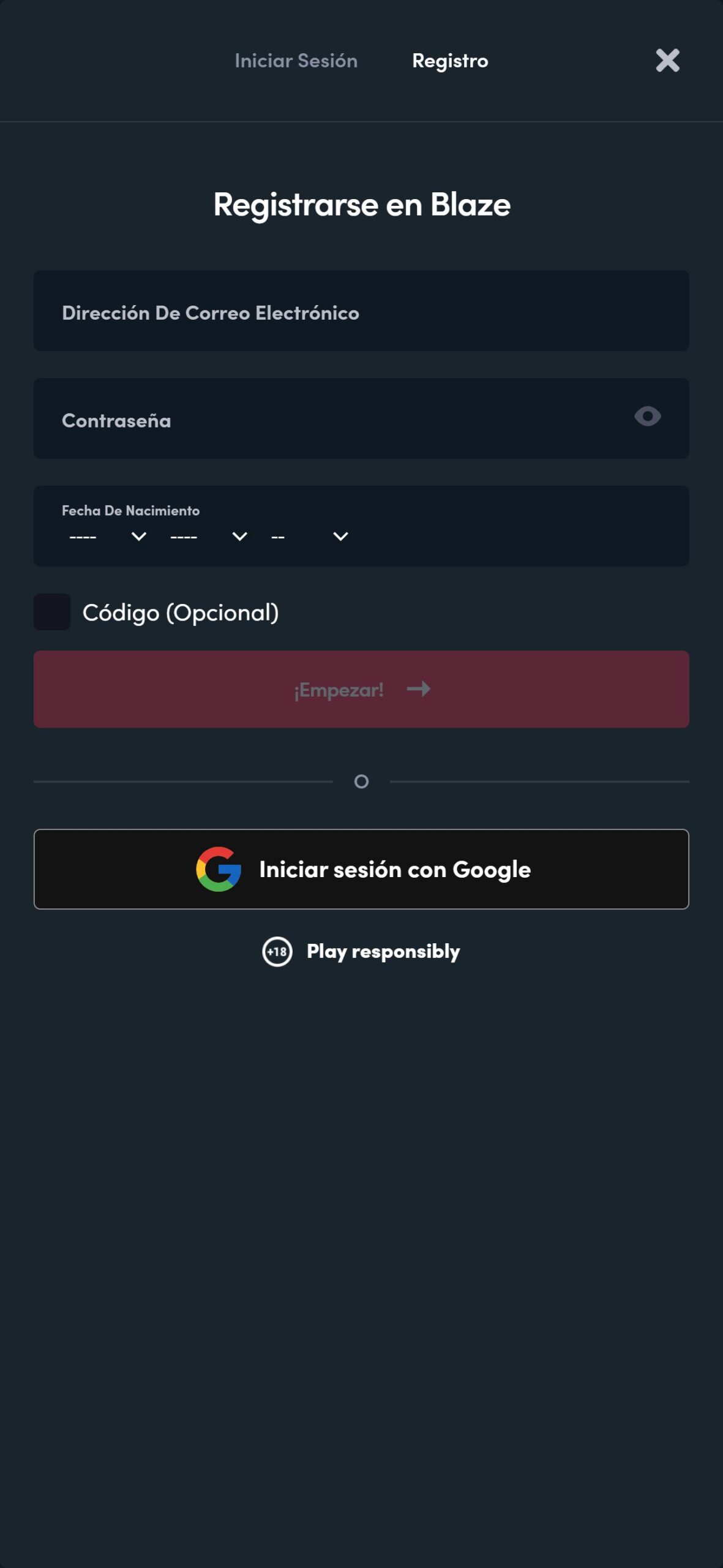Open the leftmost birth date dropdown

click(108, 537)
